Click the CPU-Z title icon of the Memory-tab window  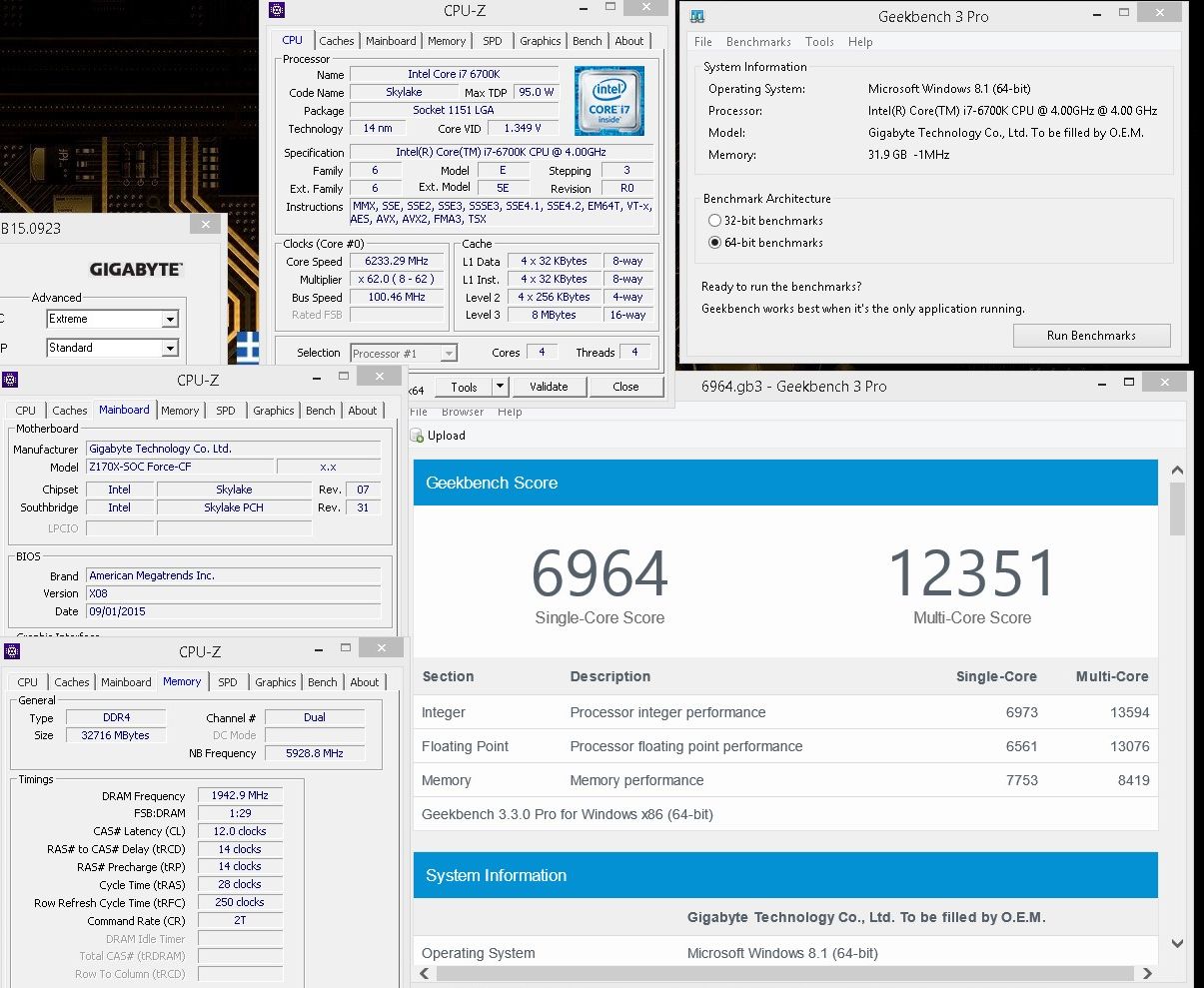pyautogui.click(x=11, y=651)
